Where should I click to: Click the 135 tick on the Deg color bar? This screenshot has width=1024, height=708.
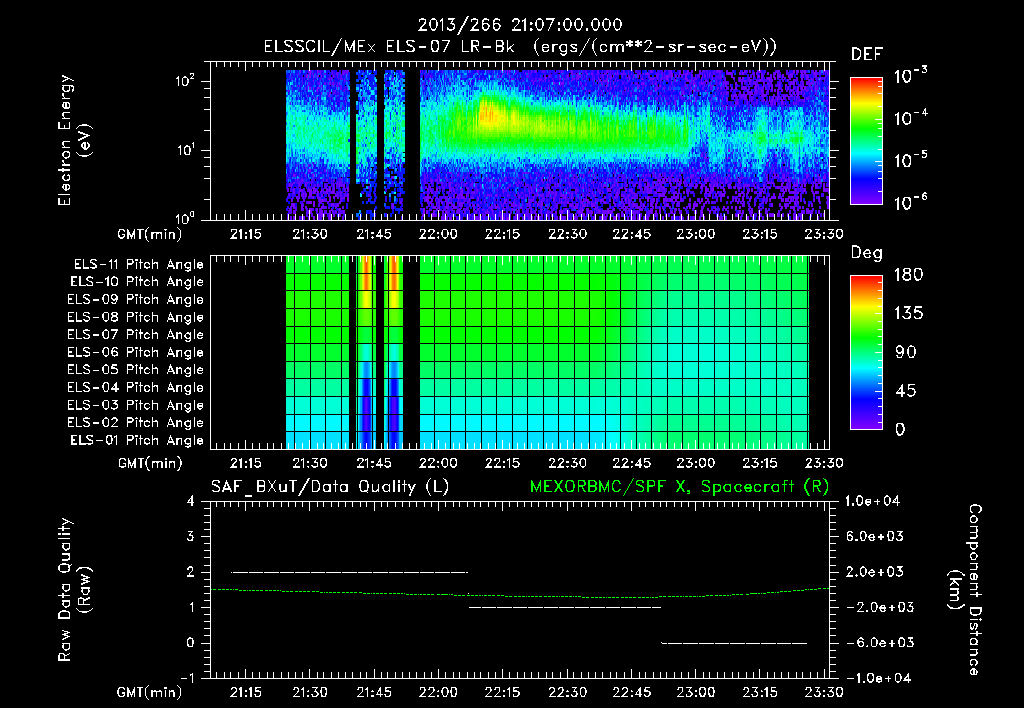pyautogui.click(x=908, y=314)
